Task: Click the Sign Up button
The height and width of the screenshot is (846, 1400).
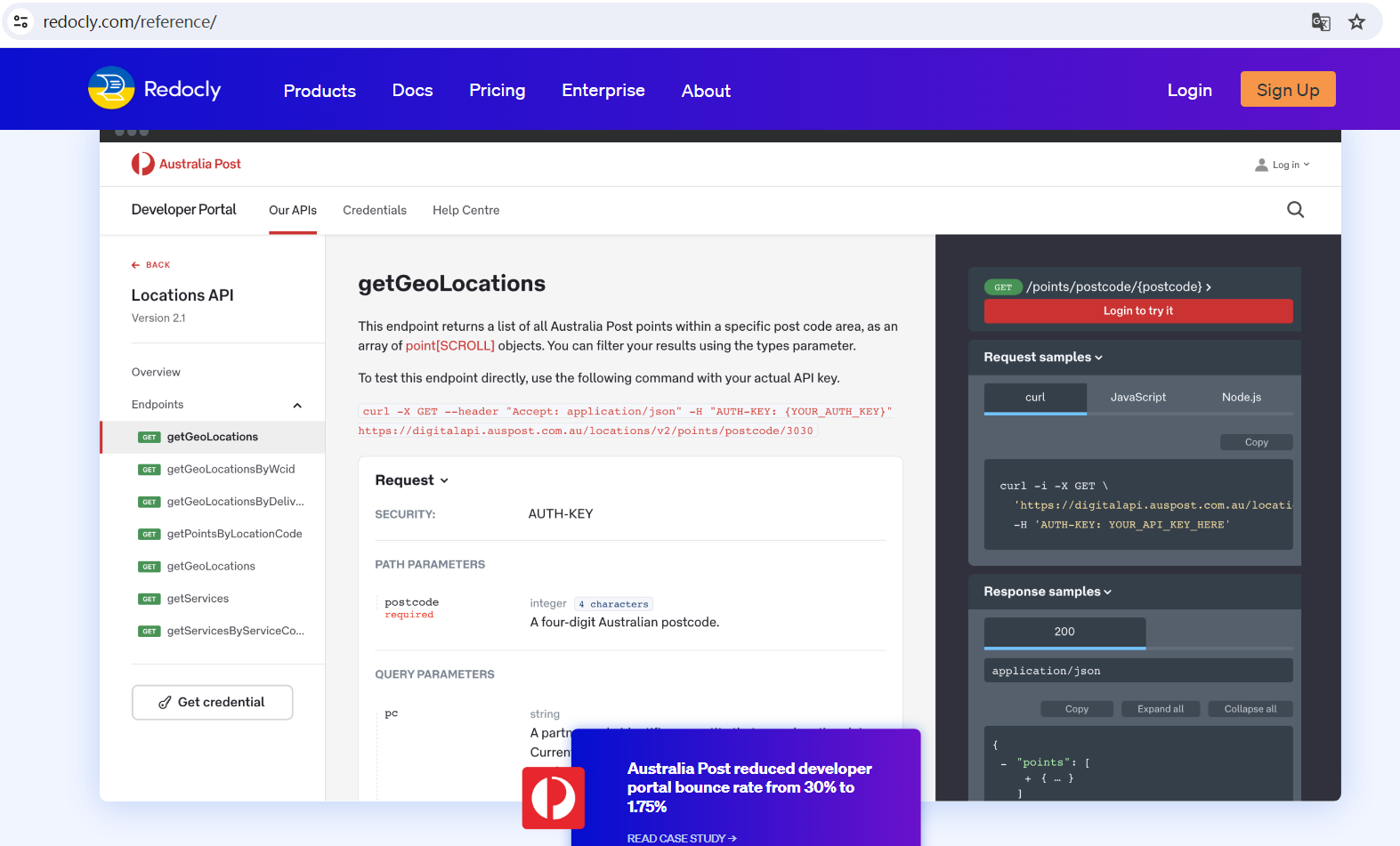Action: click(1287, 89)
